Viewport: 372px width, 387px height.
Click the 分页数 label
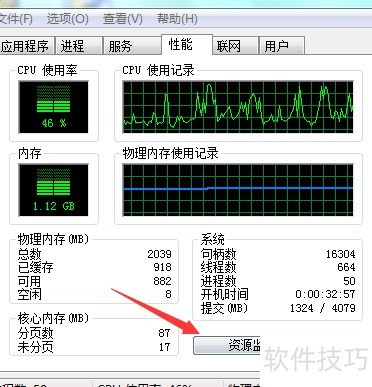coord(35,333)
